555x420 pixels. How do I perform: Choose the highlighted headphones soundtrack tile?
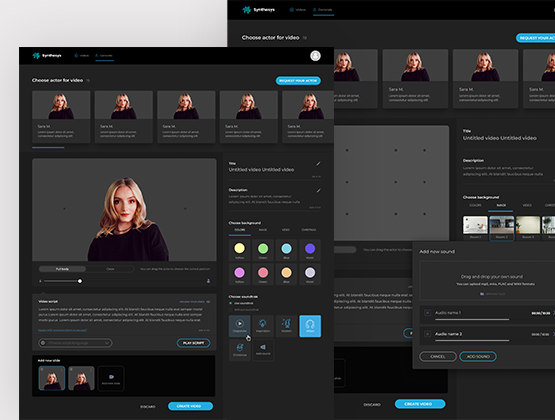[310, 326]
